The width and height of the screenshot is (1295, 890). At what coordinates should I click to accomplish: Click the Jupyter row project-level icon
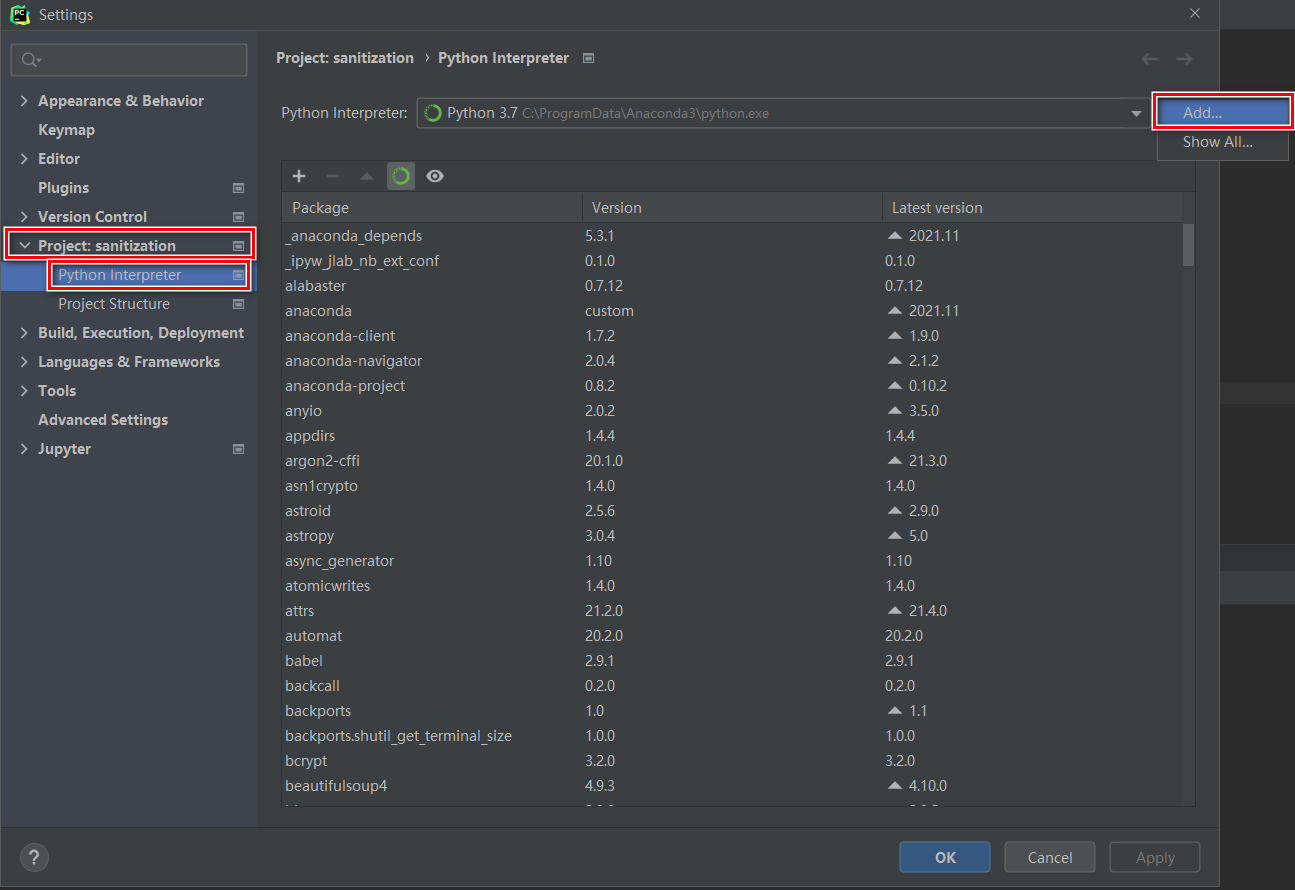(x=239, y=449)
